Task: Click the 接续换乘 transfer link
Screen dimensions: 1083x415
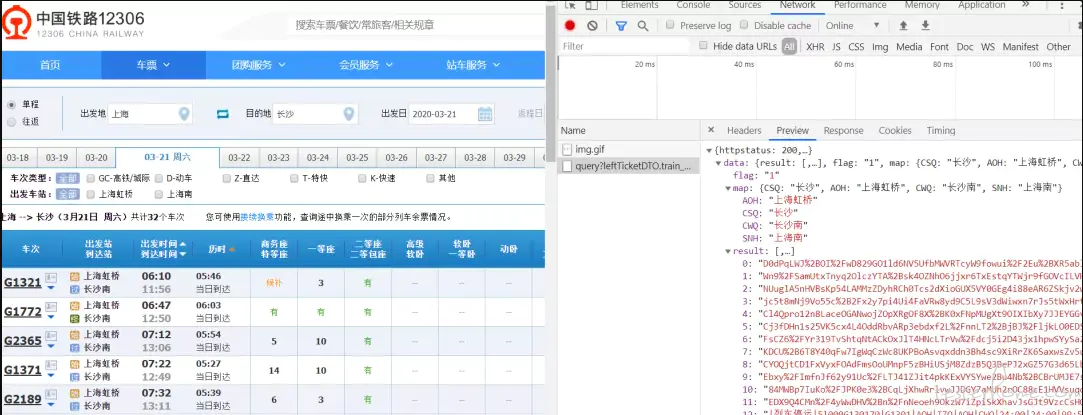Action: tap(255, 217)
